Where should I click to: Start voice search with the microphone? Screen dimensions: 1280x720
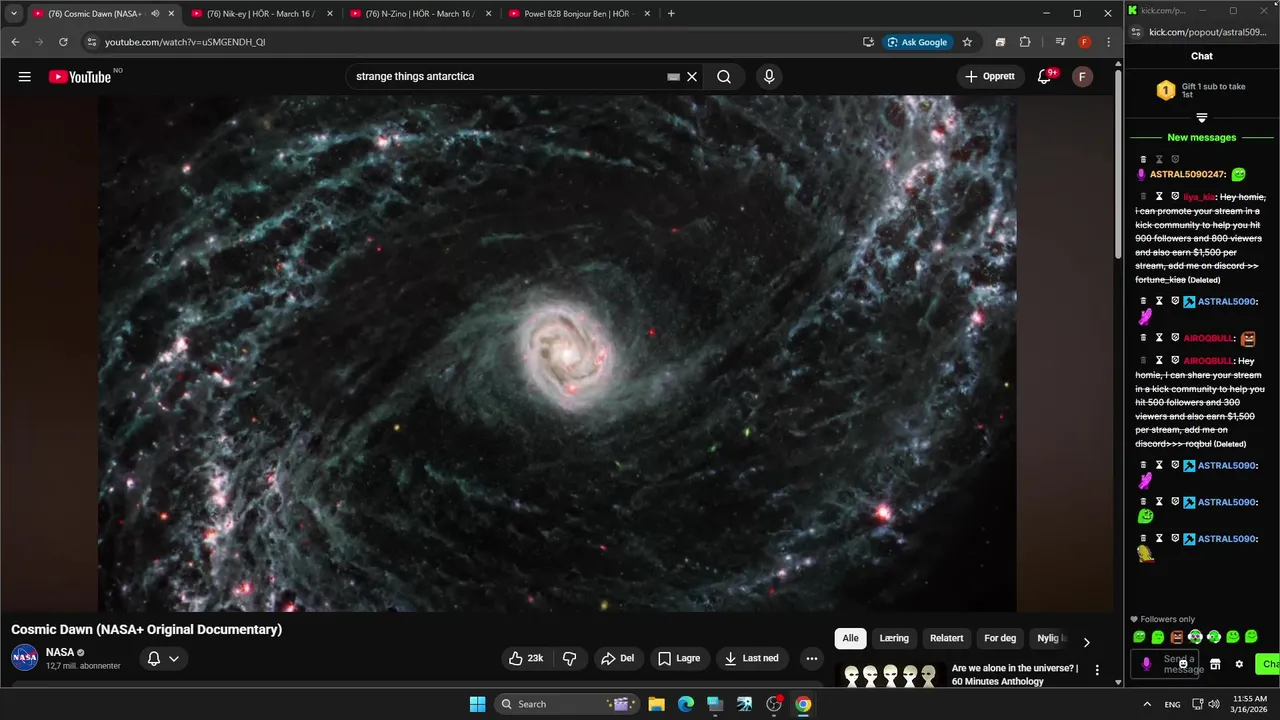pos(768,77)
